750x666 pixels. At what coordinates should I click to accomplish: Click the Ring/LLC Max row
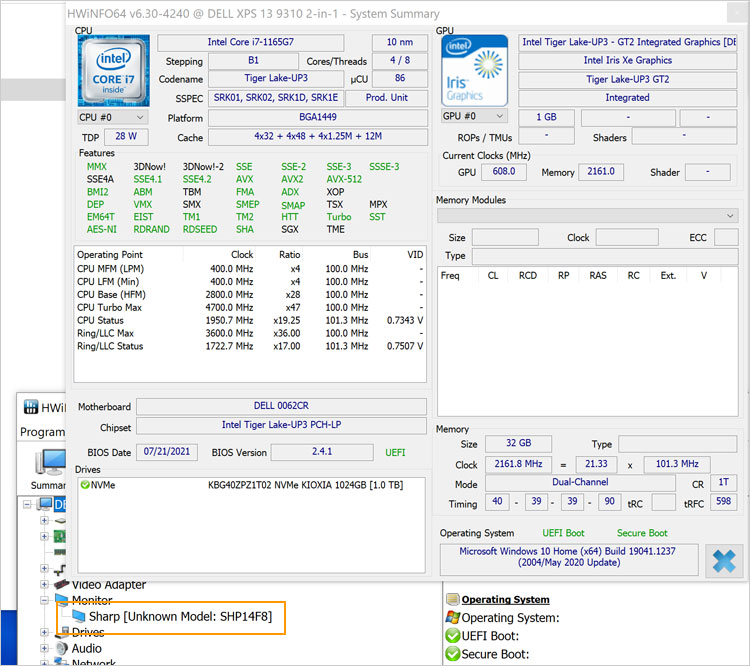[250, 333]
